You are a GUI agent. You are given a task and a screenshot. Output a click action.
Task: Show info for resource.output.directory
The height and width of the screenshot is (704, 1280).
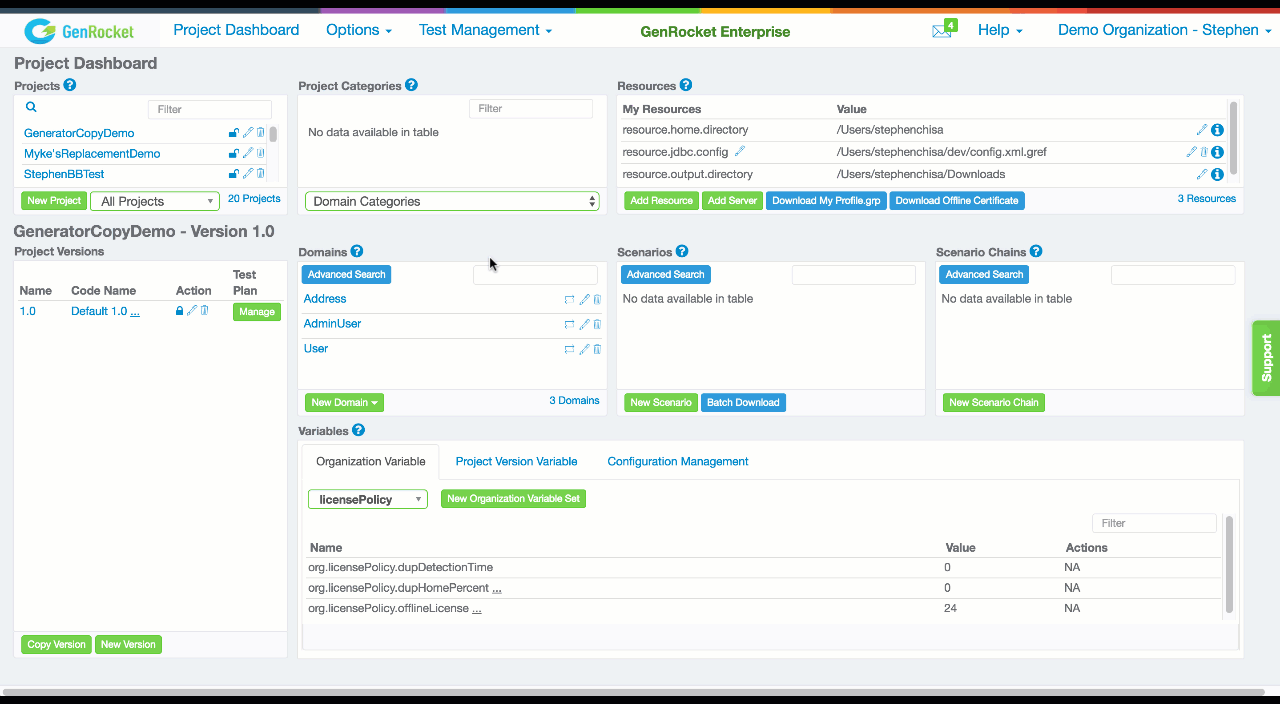(x=1217, y=174)
